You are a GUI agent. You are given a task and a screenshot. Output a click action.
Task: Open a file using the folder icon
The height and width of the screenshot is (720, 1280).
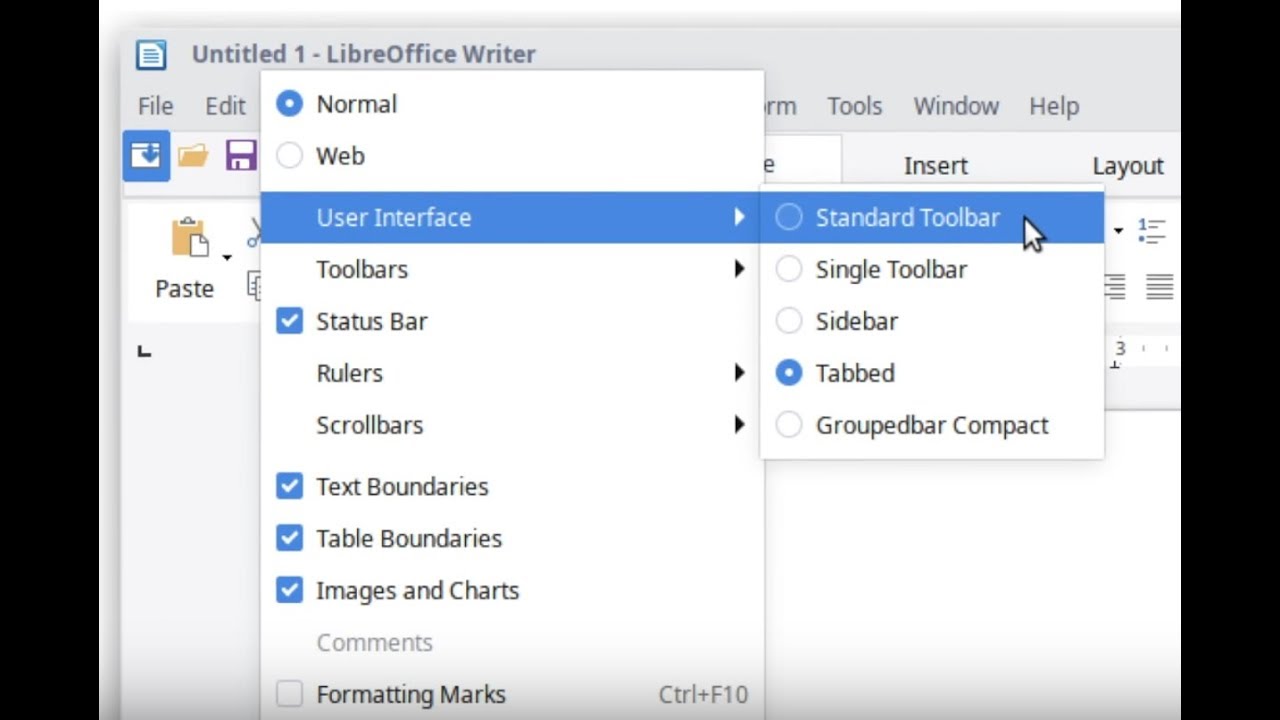click(194, 157)
